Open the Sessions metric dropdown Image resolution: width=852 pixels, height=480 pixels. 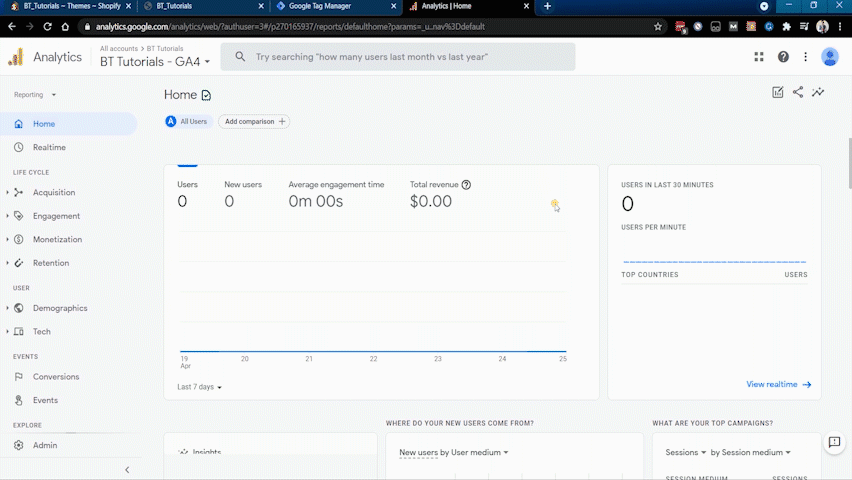click(x=685, y=452)
